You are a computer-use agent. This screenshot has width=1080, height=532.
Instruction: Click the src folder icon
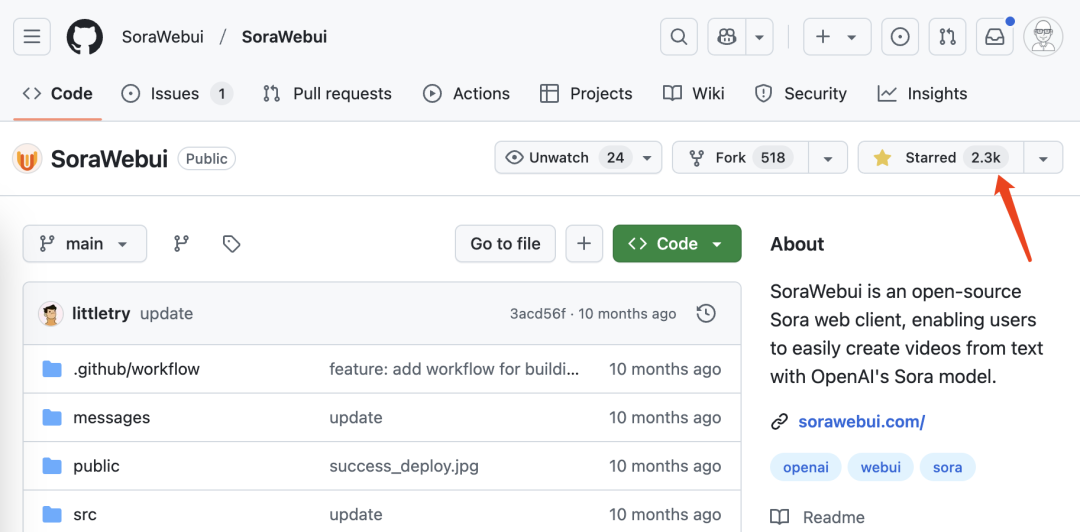coord(52,515)
